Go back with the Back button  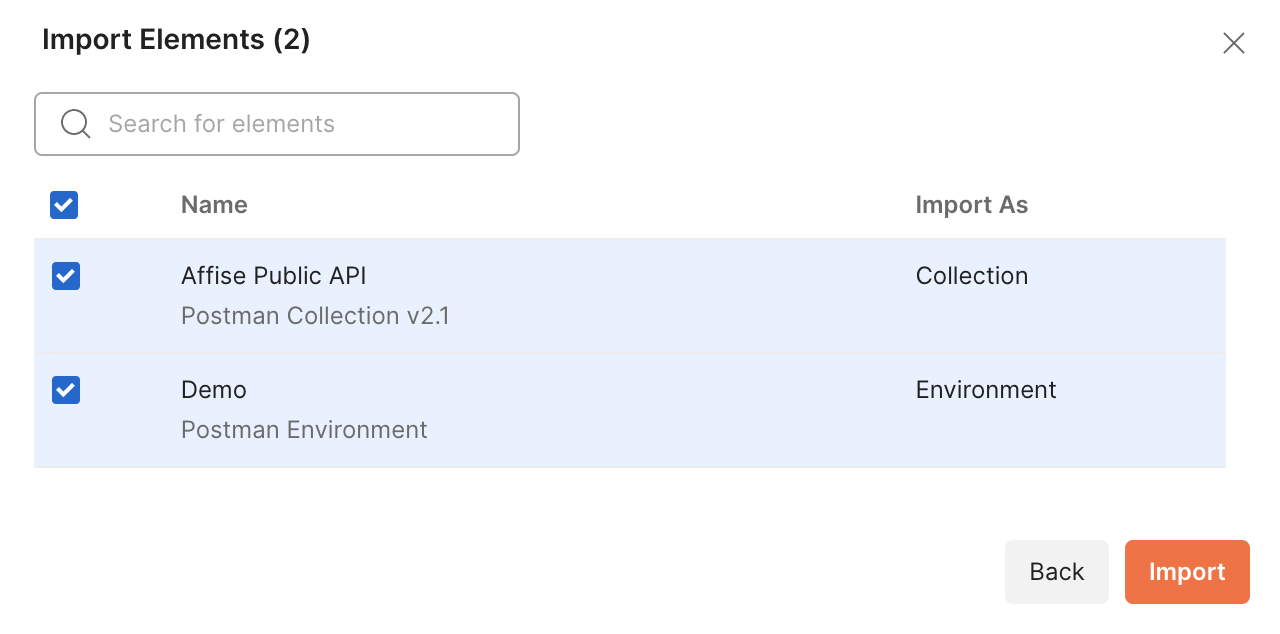tap(1056, 572)
